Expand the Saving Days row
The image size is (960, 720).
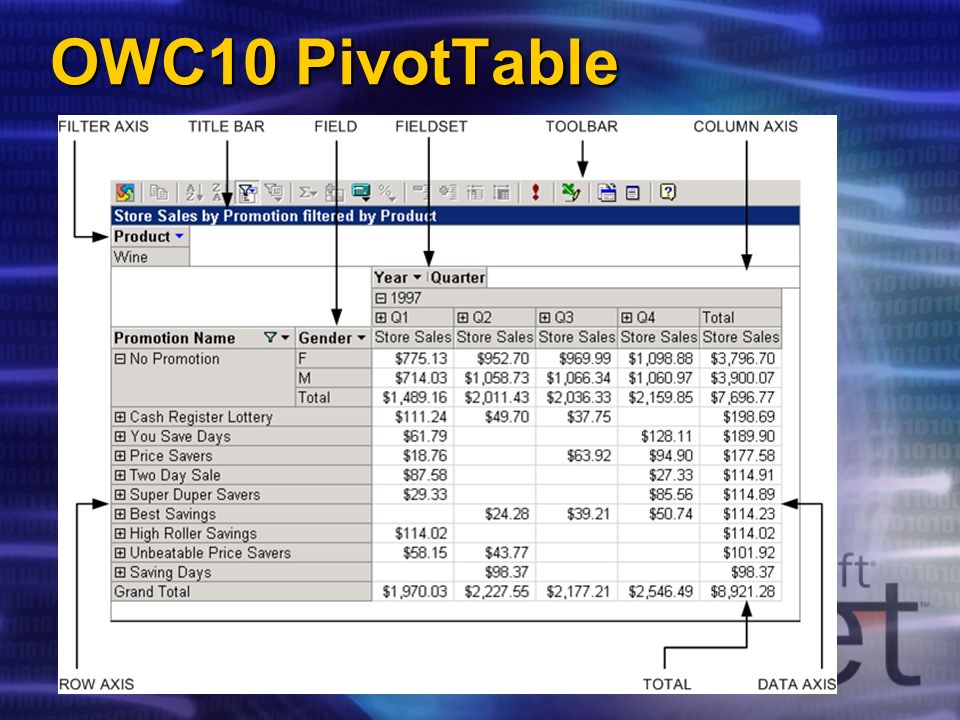pyautogui.click(x=120, y=572)
